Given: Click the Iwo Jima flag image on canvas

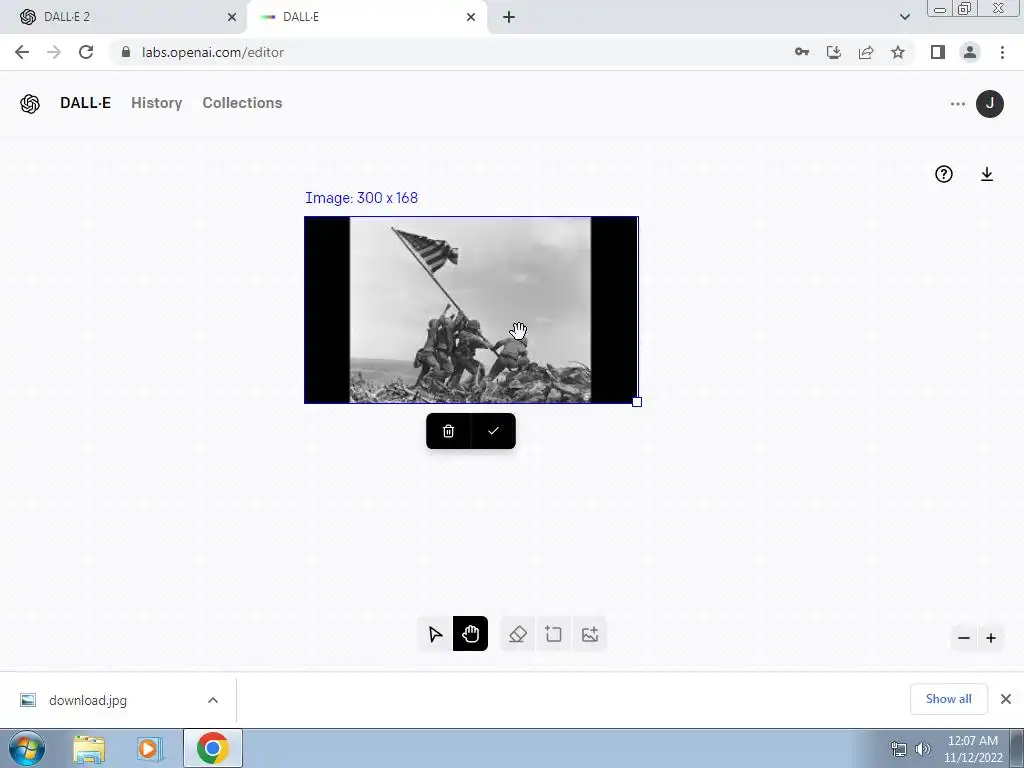Looking at the screenshot, I should [x=470, y=310].
